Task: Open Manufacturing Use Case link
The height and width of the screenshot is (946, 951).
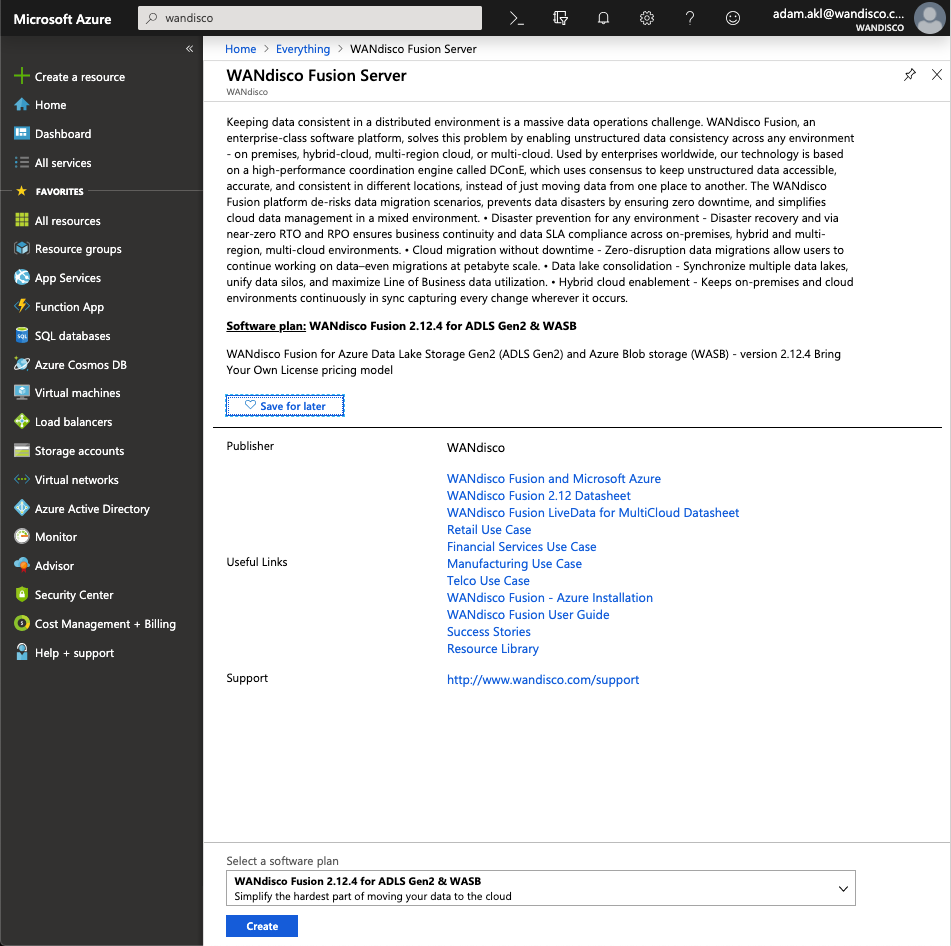Action: 514,563
